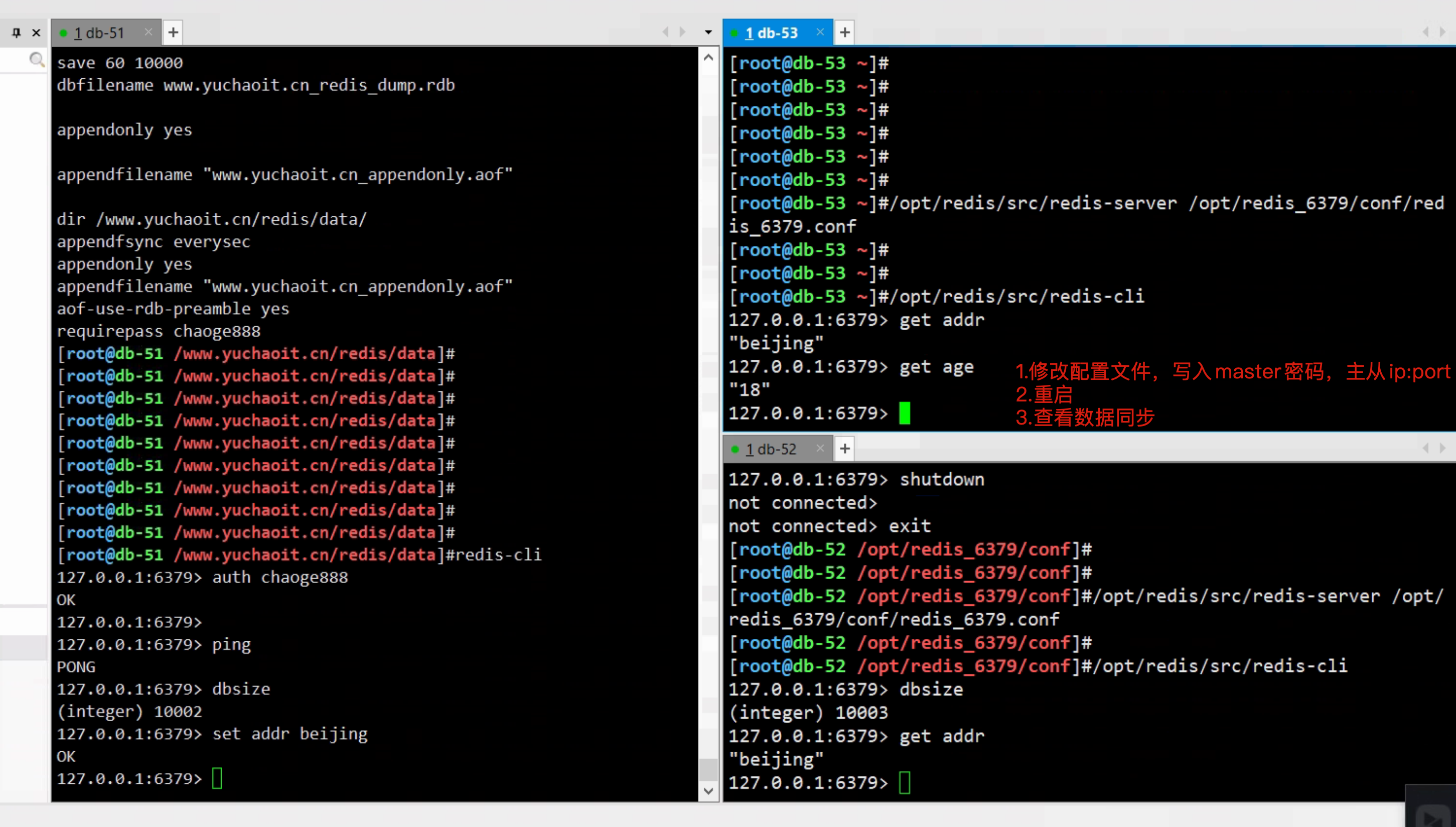This screenshot has height=827, width=1456.
Task: Select the db-52 tab
Action: point(771,449)
